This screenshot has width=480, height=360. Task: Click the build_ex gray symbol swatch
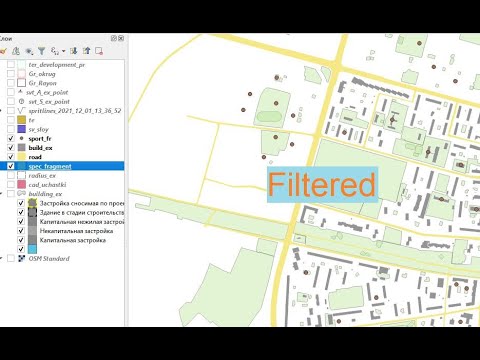coord(22,148)
